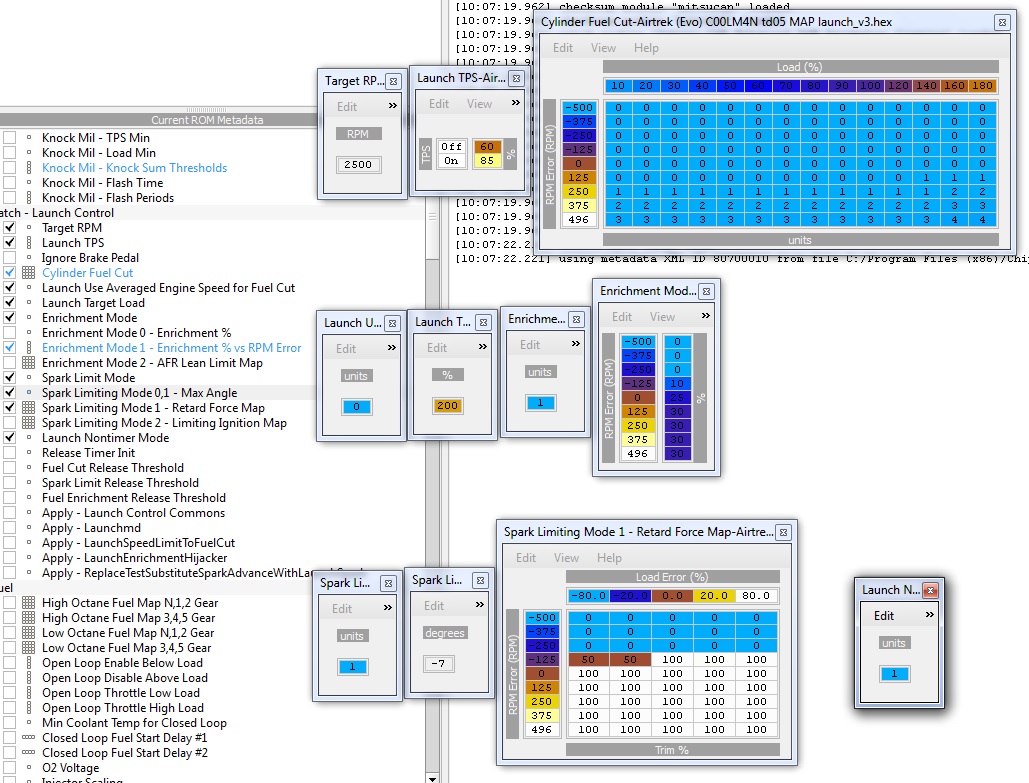The width and height of the screenshot is (1029, 783).
Task: Select the Apply - Launch Control Commons entry
Action: pos(133,513)
